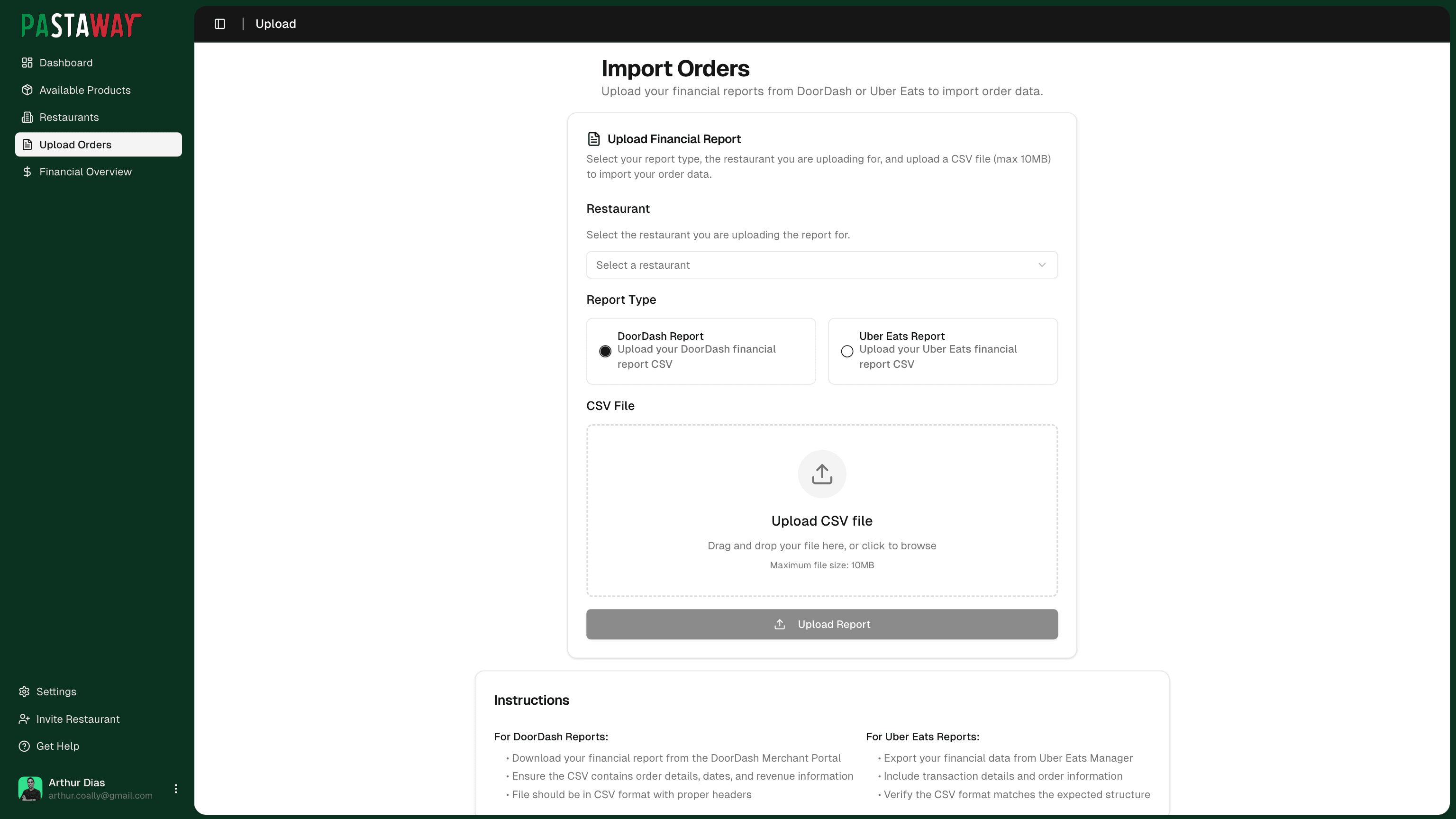Toggle the sidebar collapse icon
1456x819 pixels.
220,24
